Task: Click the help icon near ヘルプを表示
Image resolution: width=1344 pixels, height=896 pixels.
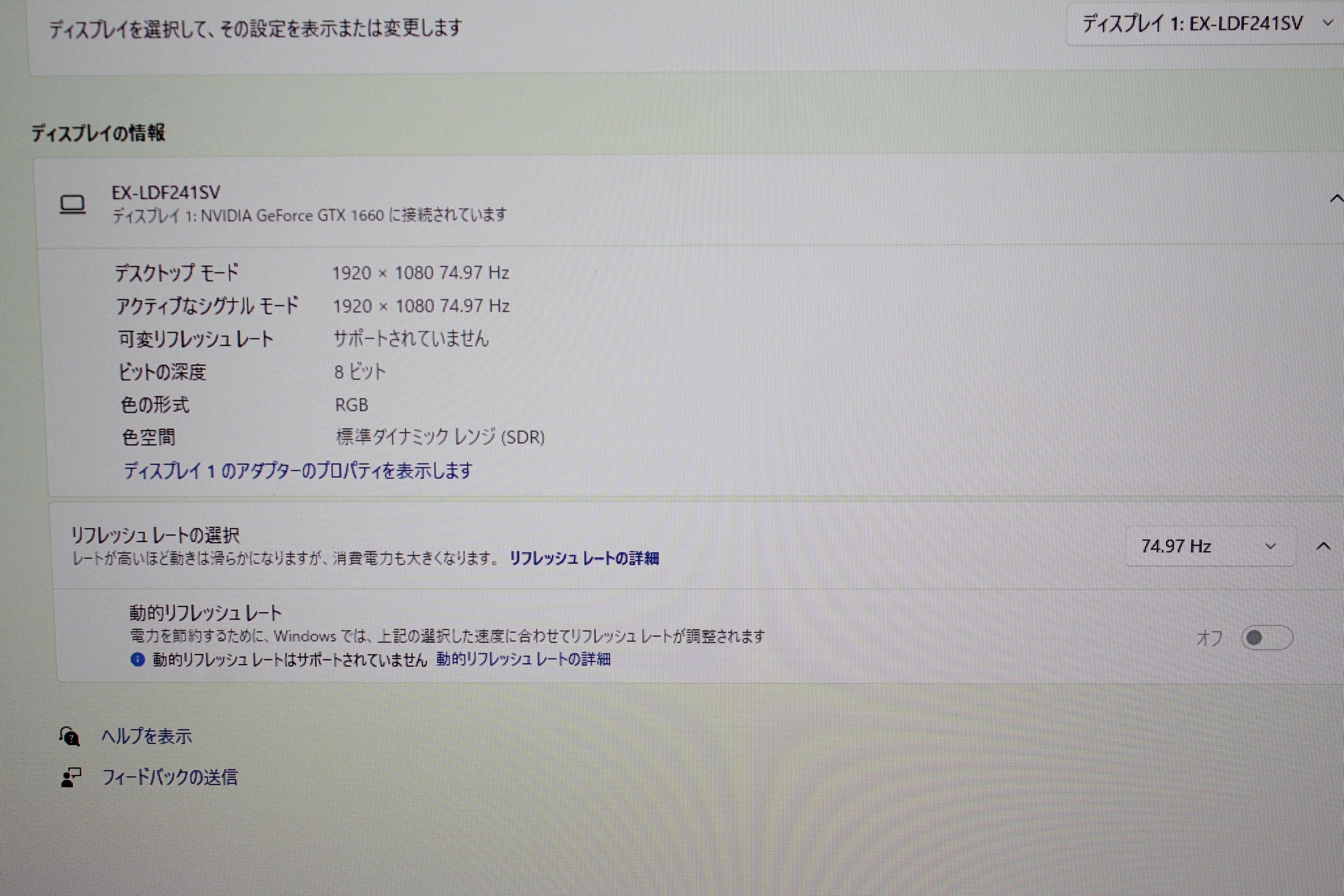Action: pyautogui.click(x=69, y=737)
